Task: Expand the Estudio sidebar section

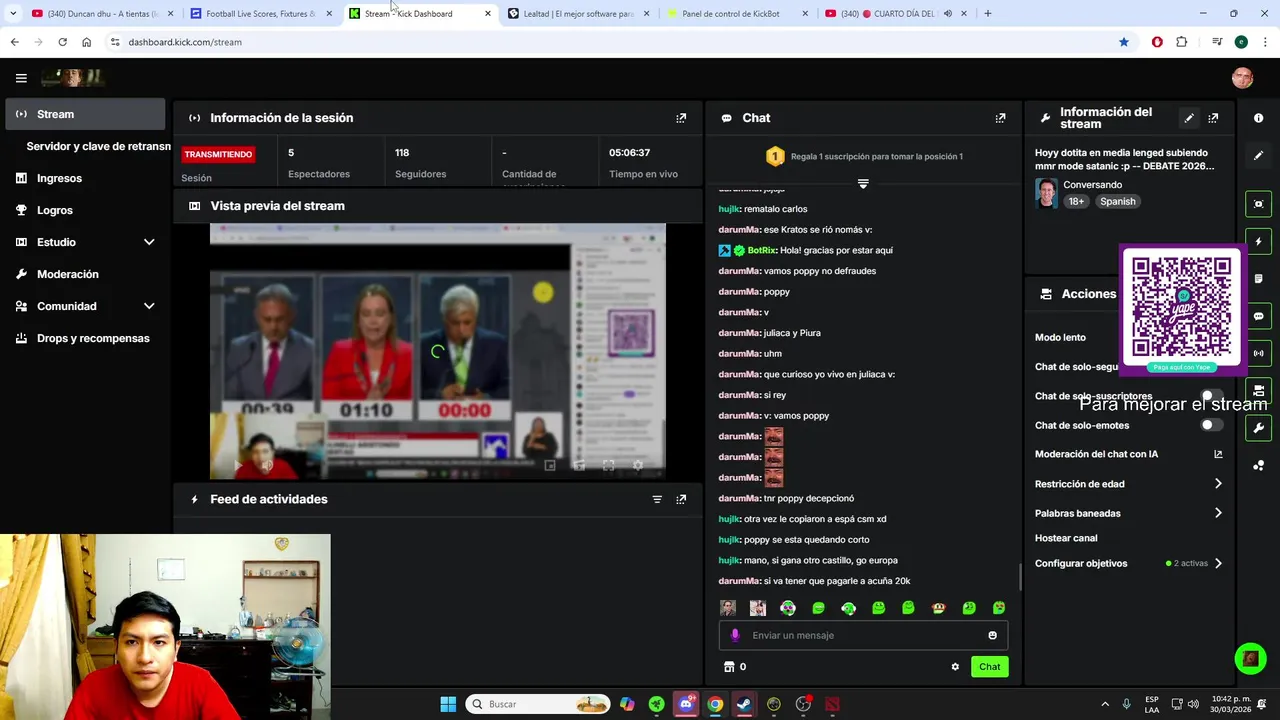Action: pyautogui.click(x=149, y=242)
